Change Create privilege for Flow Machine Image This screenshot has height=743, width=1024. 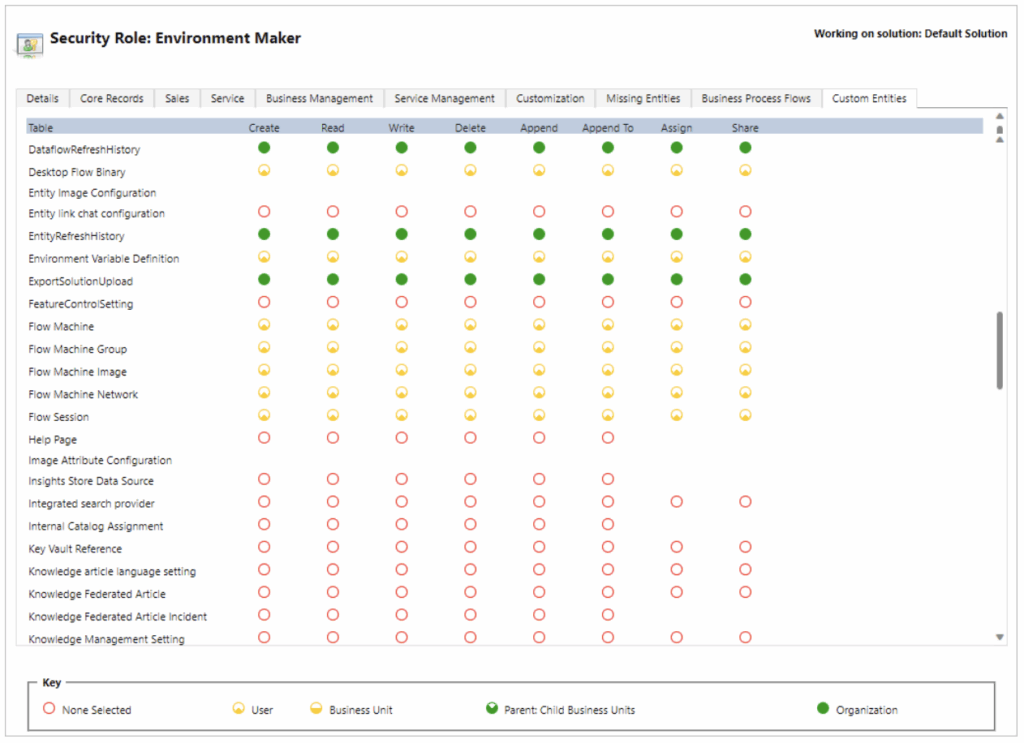(x=264, y=370)
